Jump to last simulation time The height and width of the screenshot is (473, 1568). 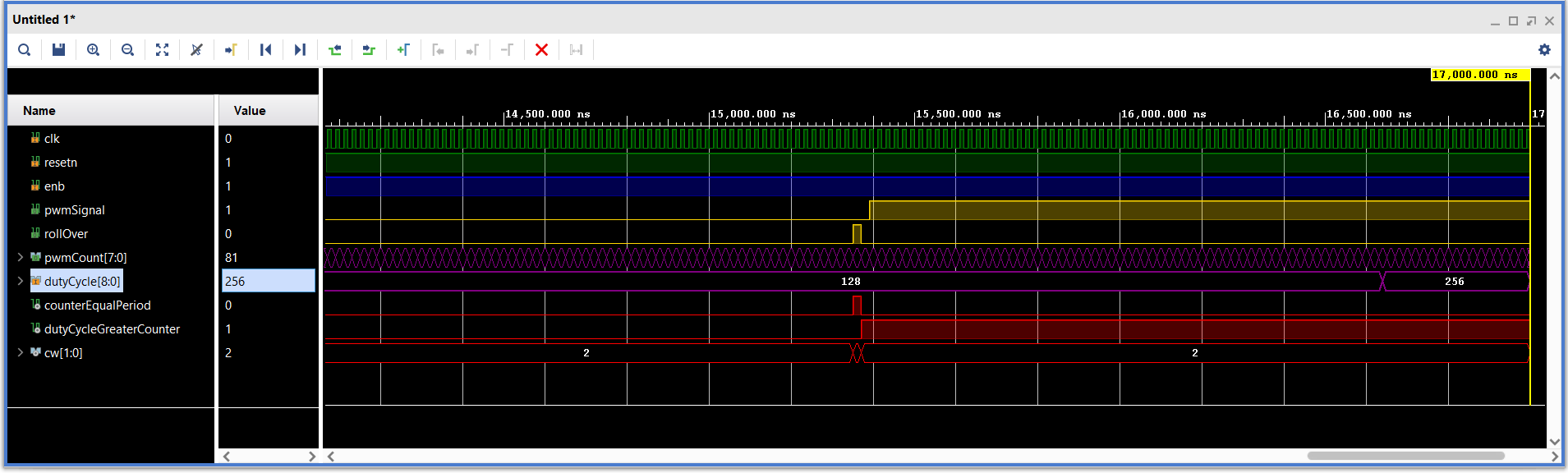click(300, 50)
